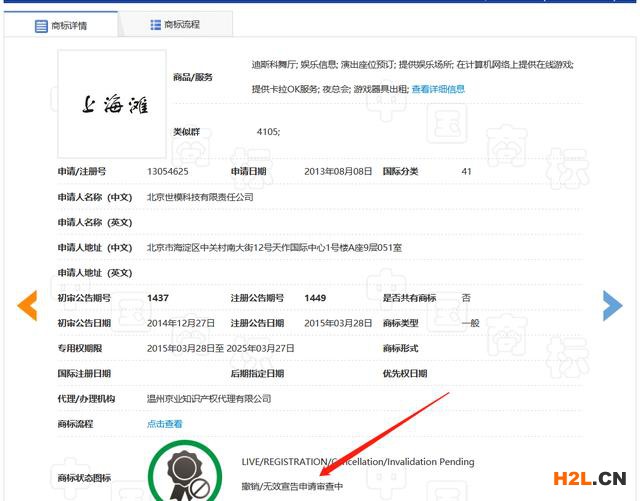Click the 专用权期限 date range value
The width and height of the screenshot is (640, 501).
tap(220, 348)
